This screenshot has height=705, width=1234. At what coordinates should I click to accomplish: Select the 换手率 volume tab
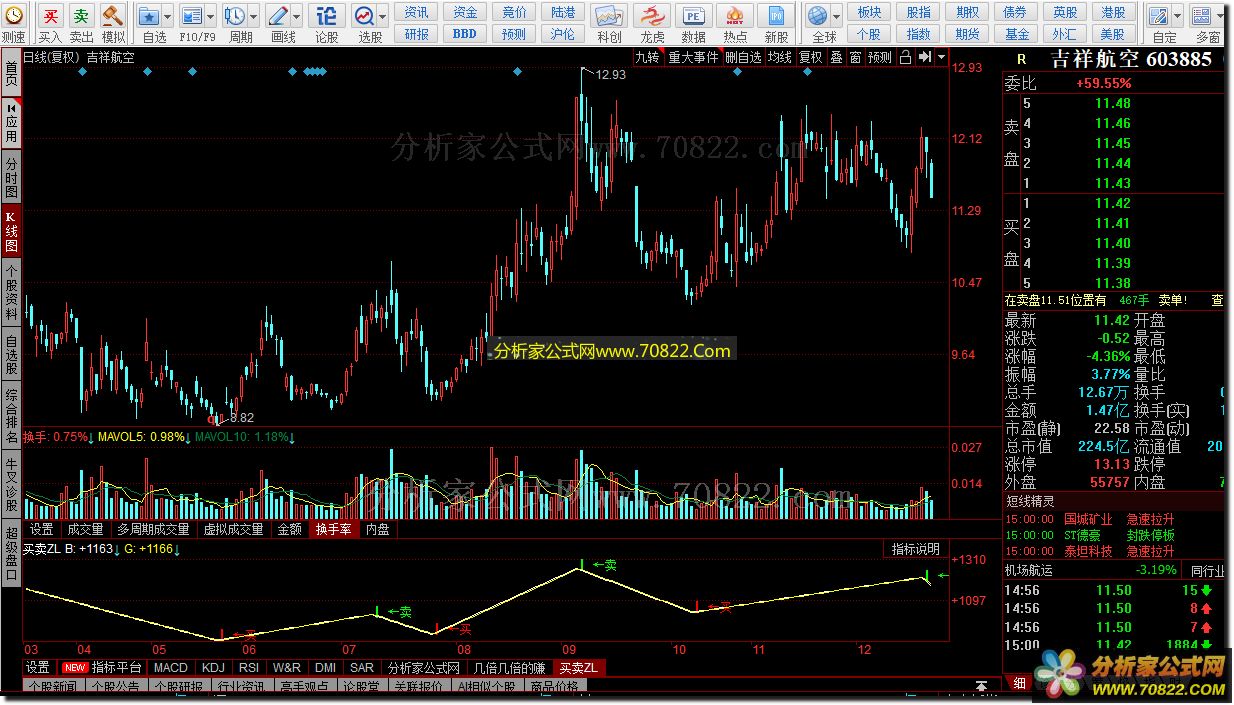[x=334, y=529]
